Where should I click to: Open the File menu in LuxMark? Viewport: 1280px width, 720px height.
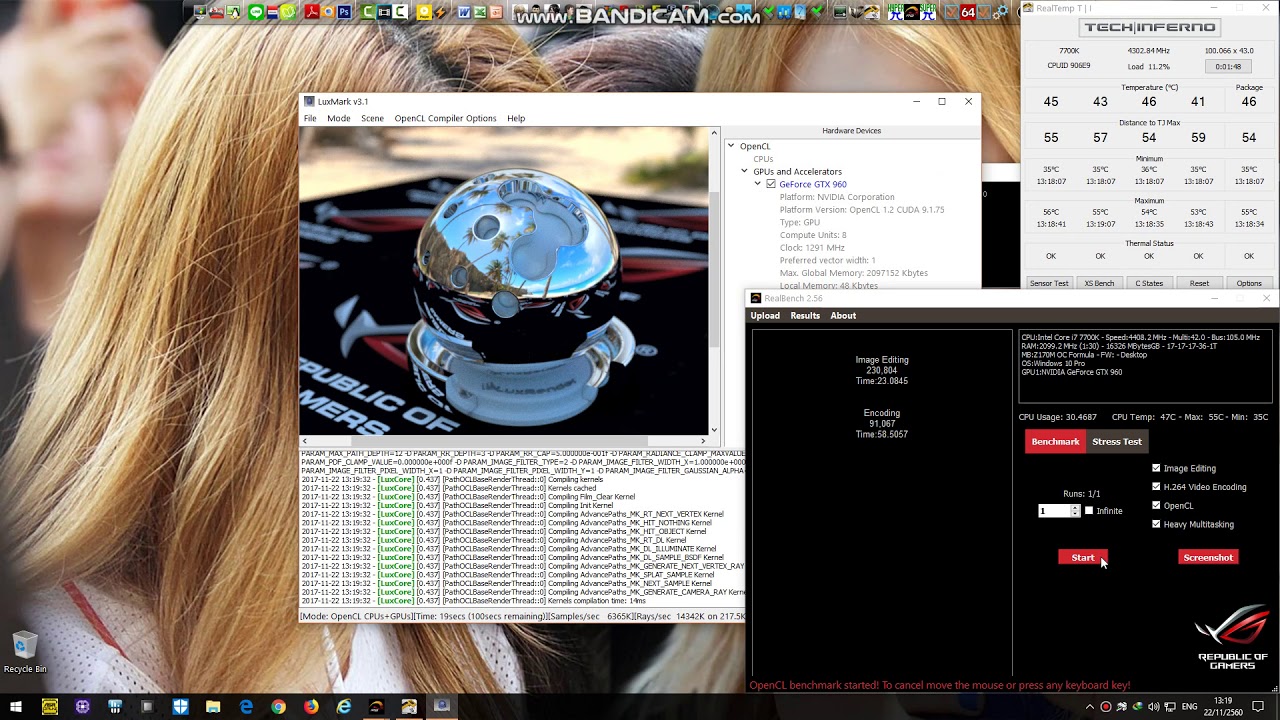coord(310,118)
